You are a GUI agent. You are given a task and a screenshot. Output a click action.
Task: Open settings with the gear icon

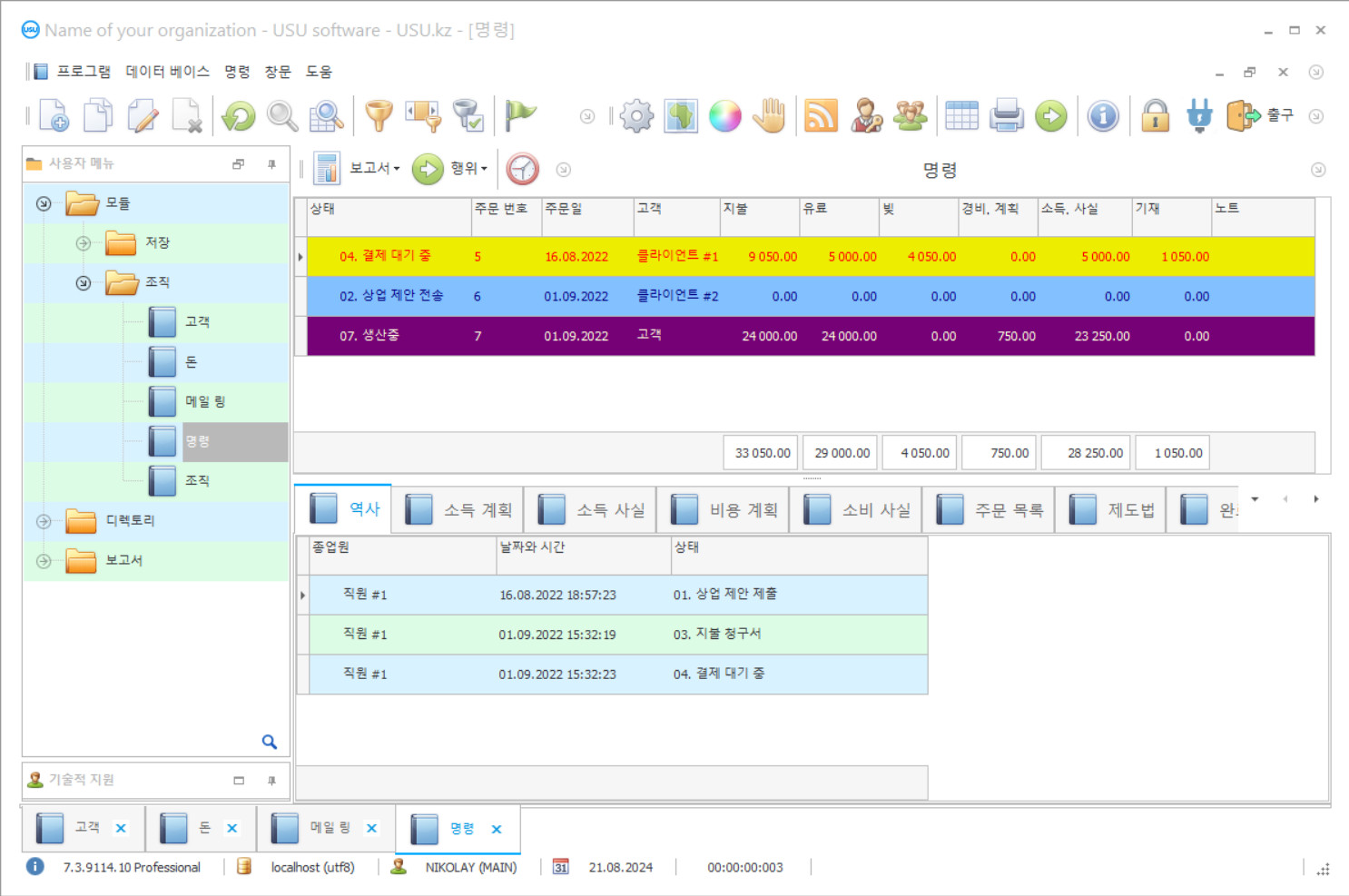(x=636, y=116)
